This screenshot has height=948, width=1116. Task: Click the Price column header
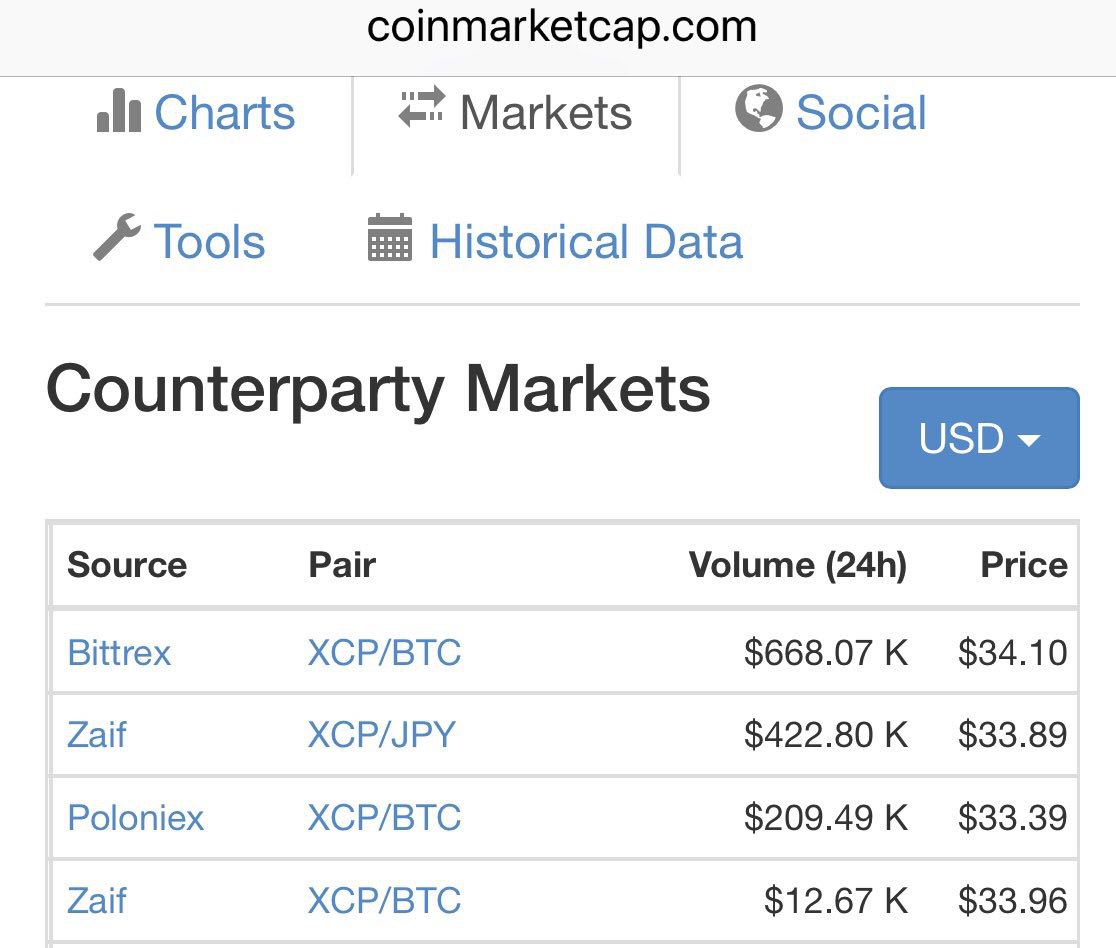click(x=1024, y=565)
